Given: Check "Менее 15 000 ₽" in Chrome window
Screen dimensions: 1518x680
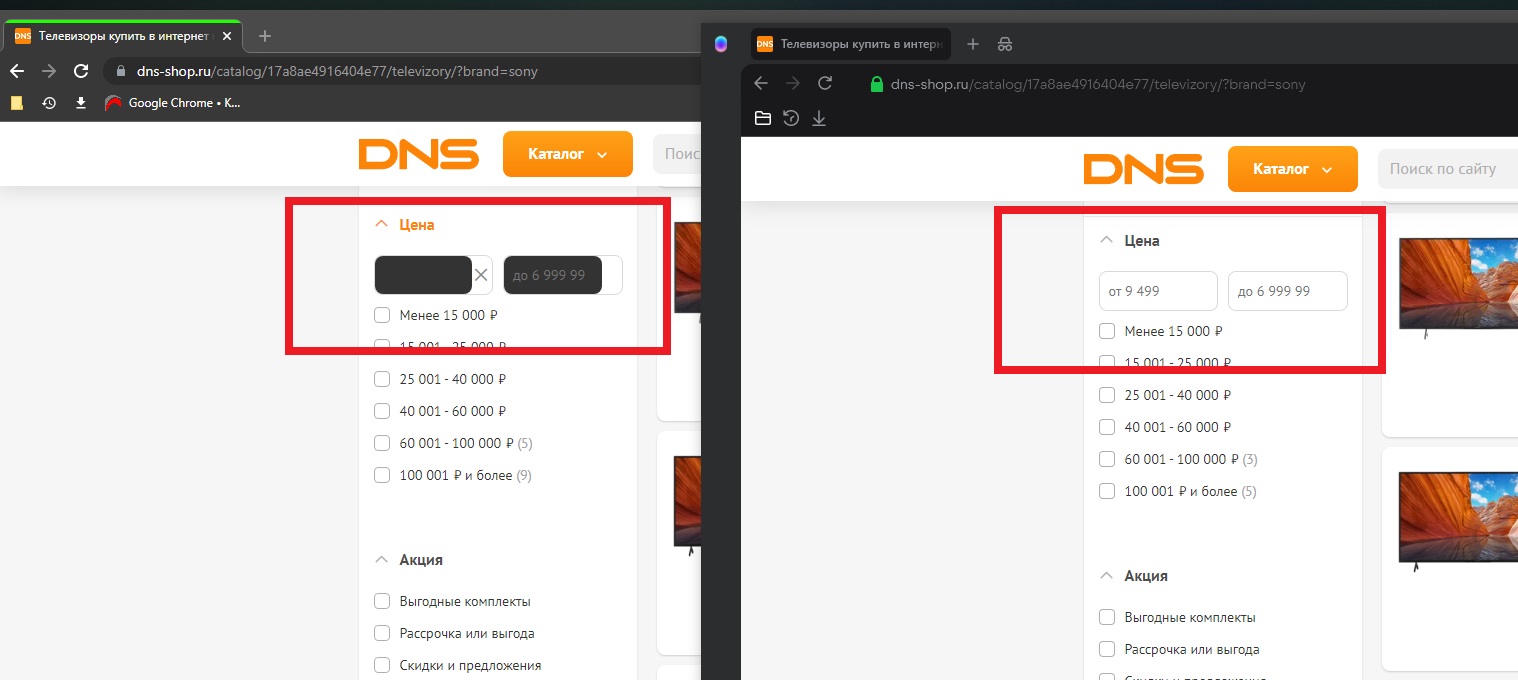Looking at the screenshot, I should tap(382, 315).
